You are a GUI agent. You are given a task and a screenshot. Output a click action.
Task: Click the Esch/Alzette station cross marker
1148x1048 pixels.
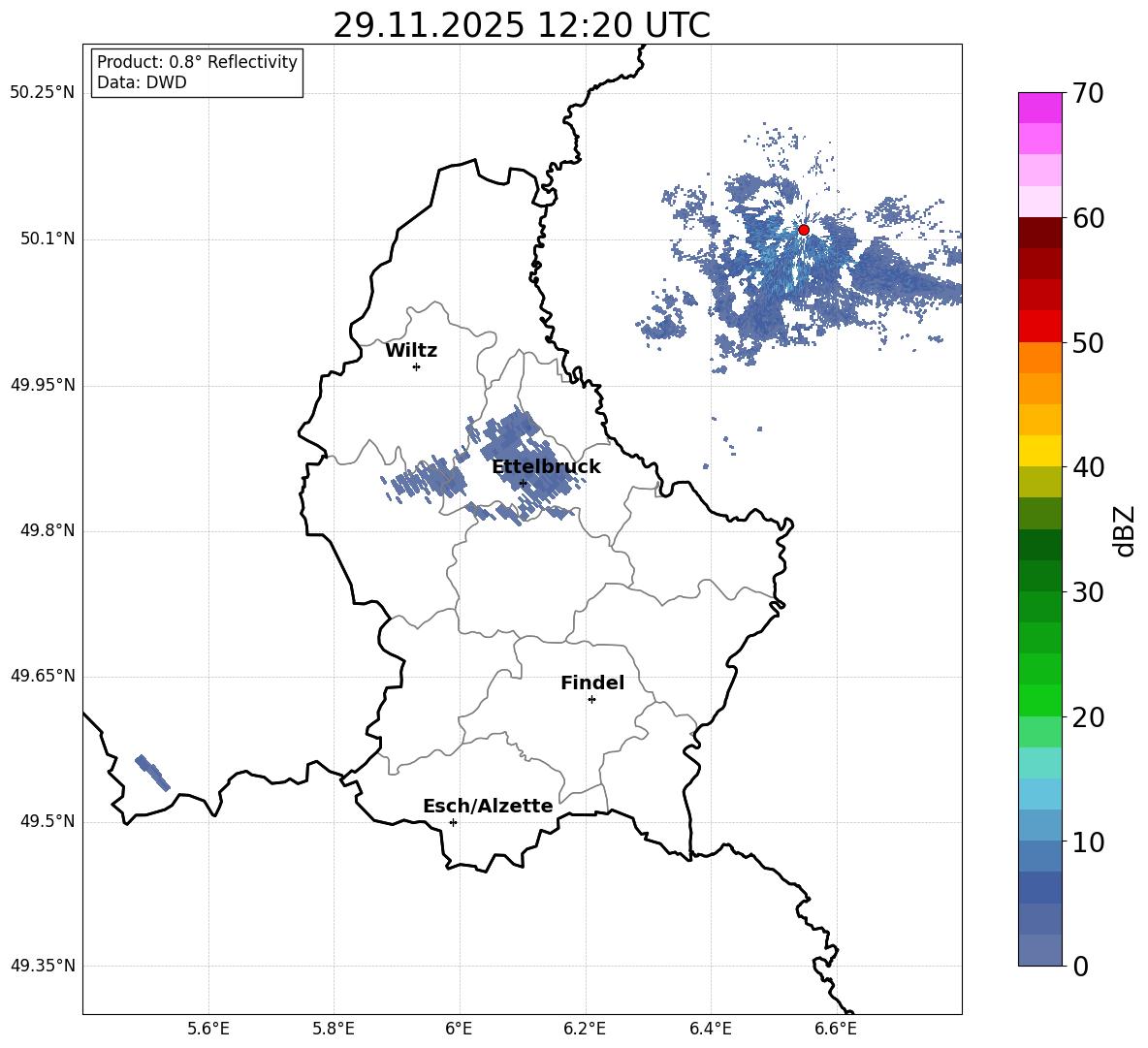[x=453, y=822]
